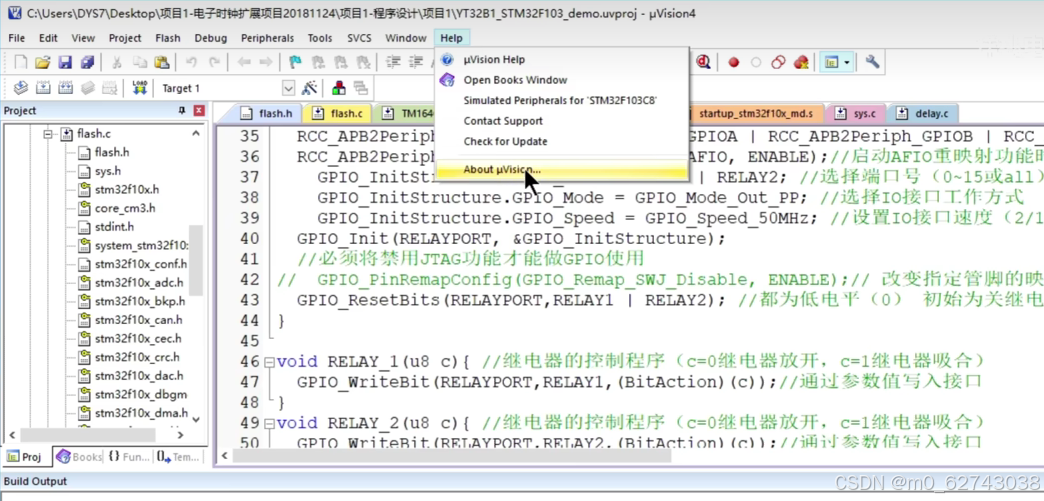Viewport: 1044px width, 501px height.
Task: Open the File menu
Action: 17,38
